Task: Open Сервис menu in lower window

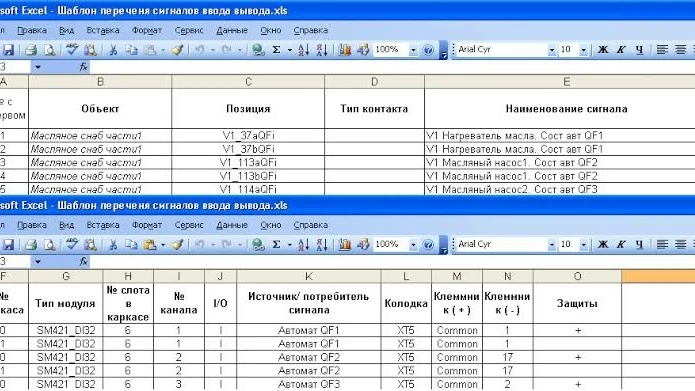Action: click(x=189, y=225)
